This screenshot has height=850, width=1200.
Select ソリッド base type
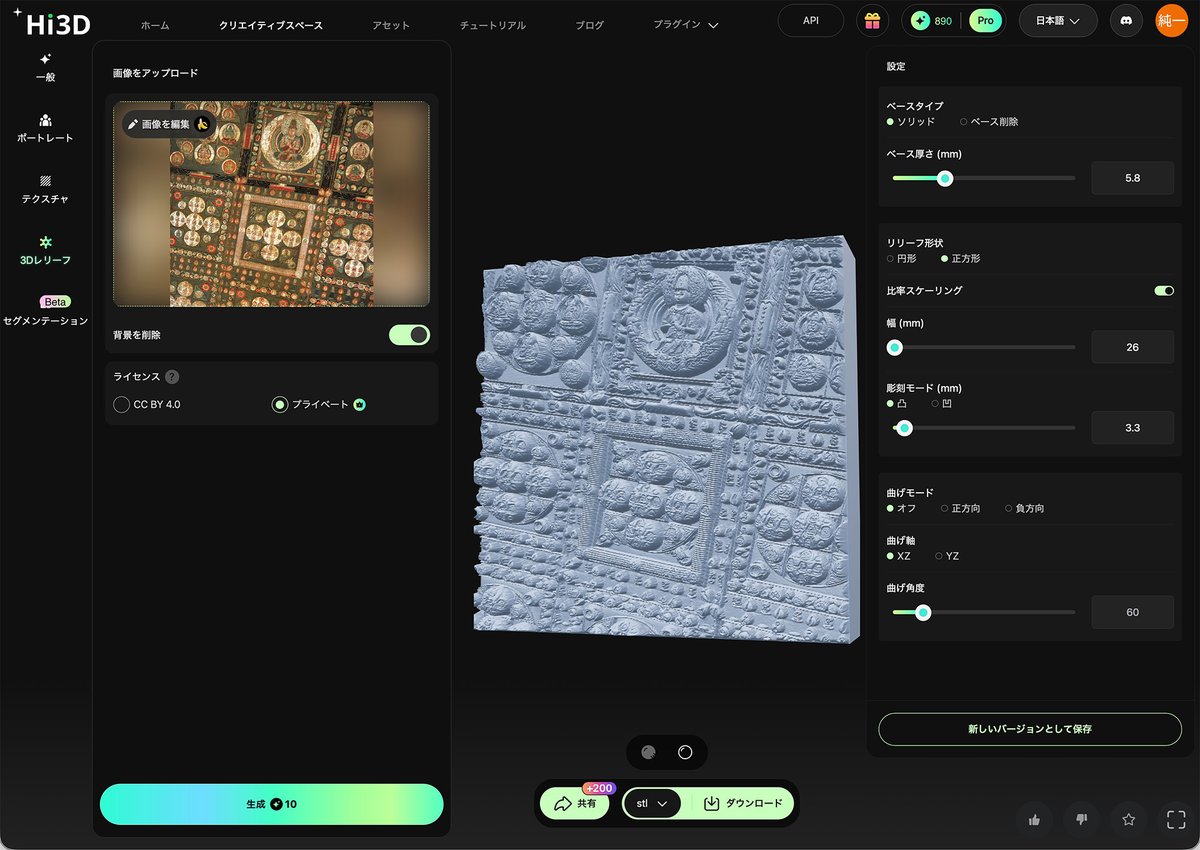(911, 122)
